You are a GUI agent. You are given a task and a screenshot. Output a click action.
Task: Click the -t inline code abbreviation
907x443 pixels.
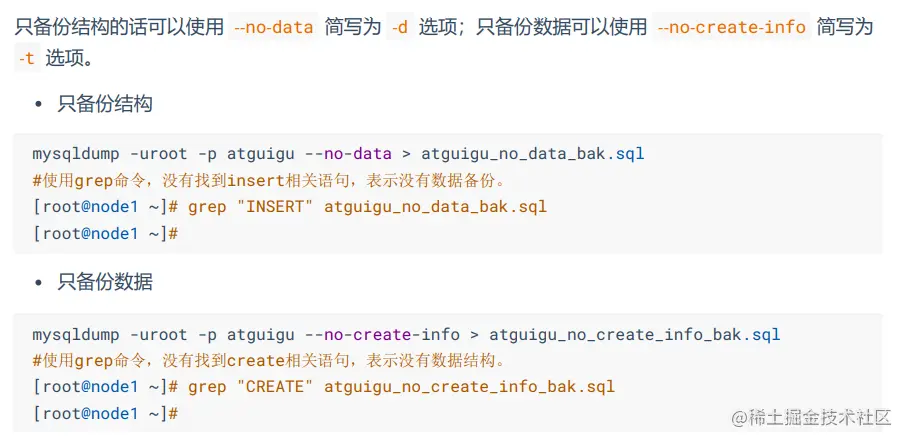[x=26, y=59]
